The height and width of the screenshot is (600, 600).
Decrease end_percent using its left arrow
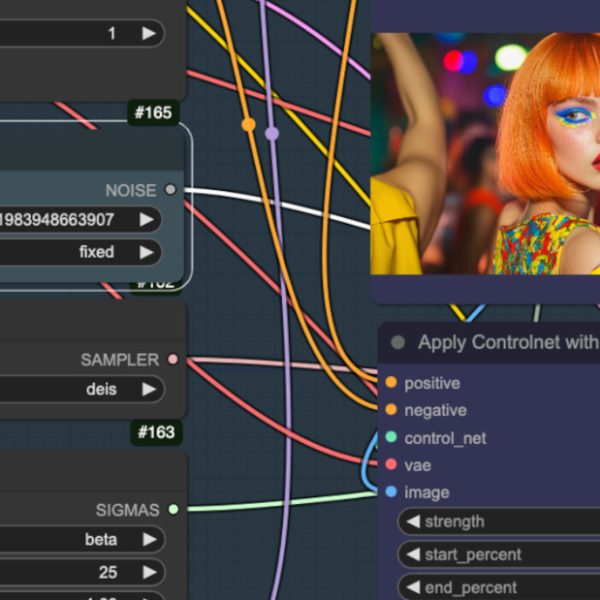point(413,587)
